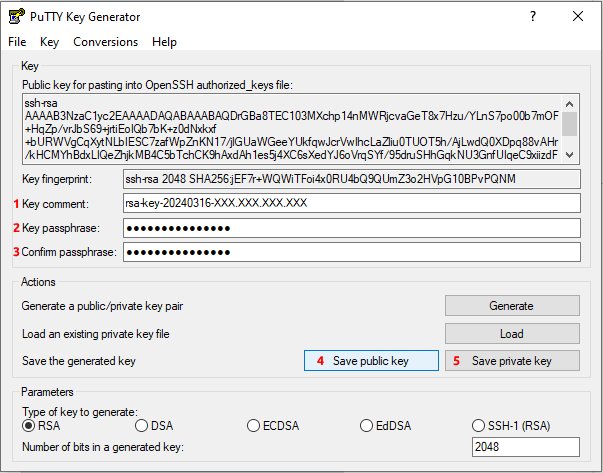Viewport: 603px width, 473px height.
Task: Click the Confirm passphrase field
Action: [351, 252]
